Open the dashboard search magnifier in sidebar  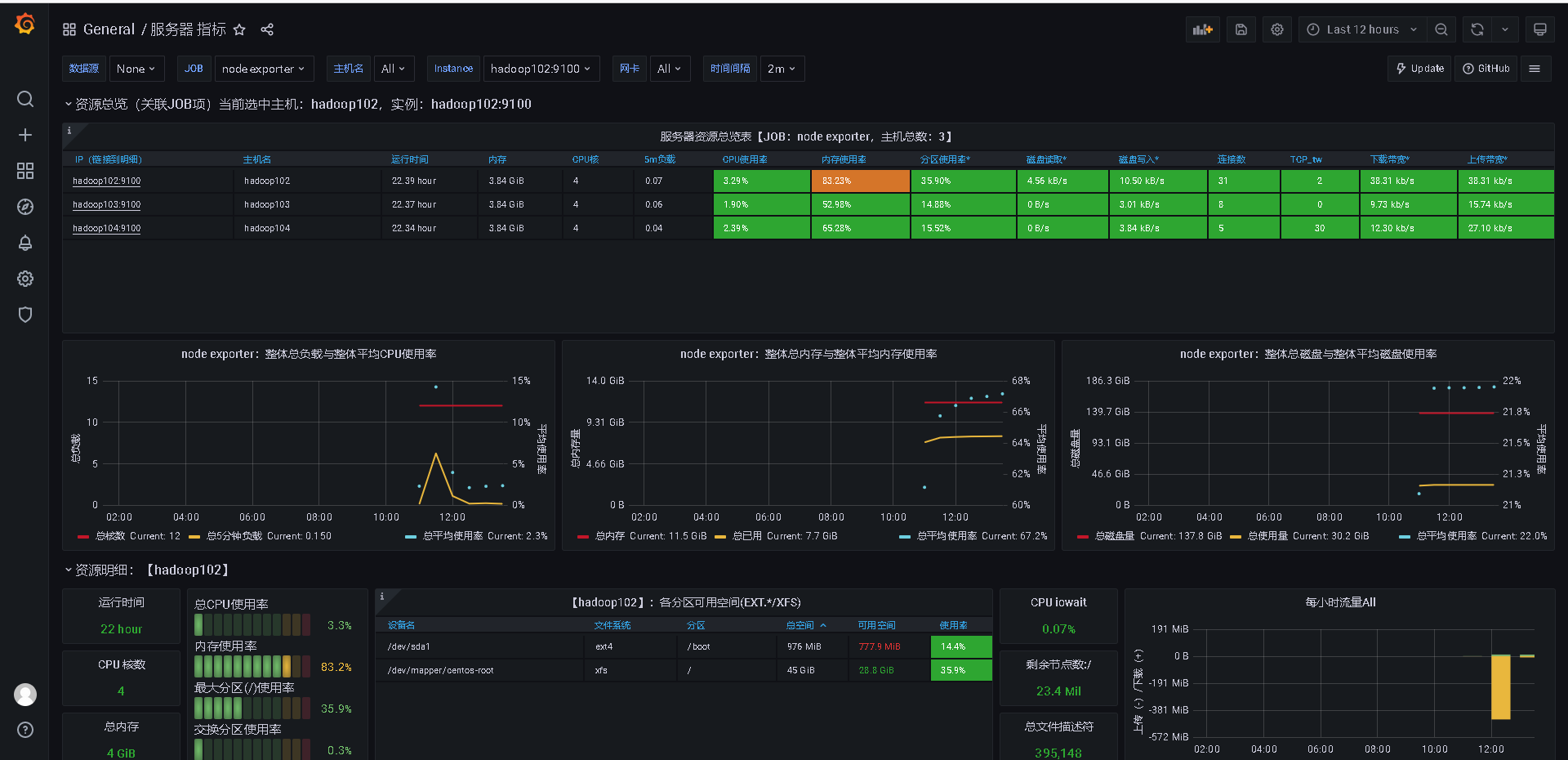click(24, 98)
